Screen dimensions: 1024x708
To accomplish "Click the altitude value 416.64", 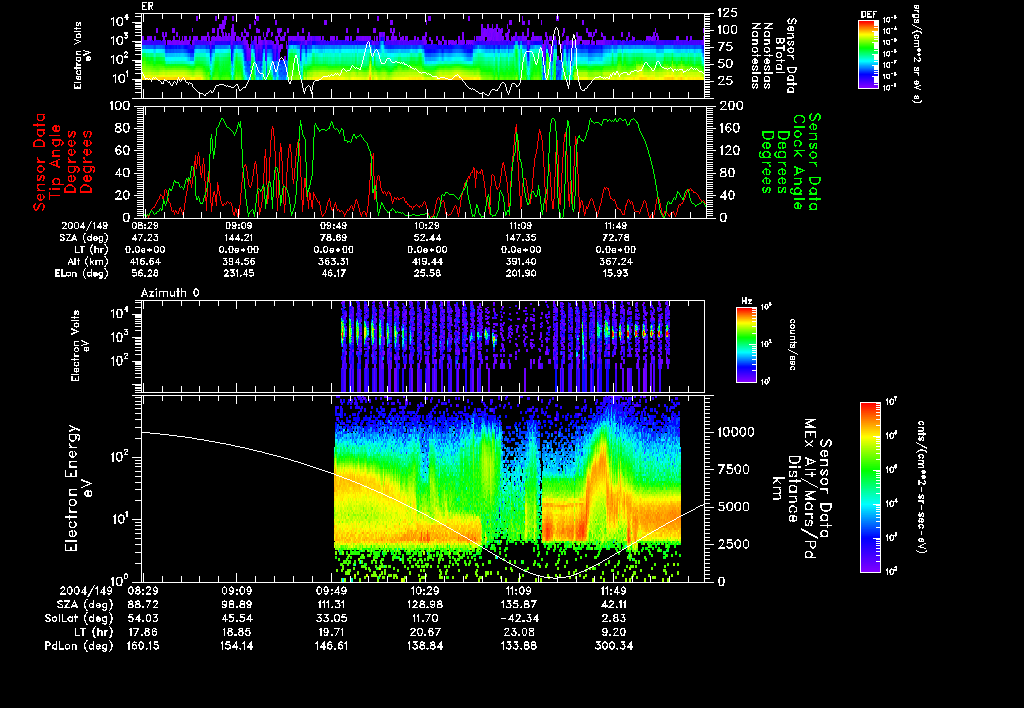I will (146, 261).
